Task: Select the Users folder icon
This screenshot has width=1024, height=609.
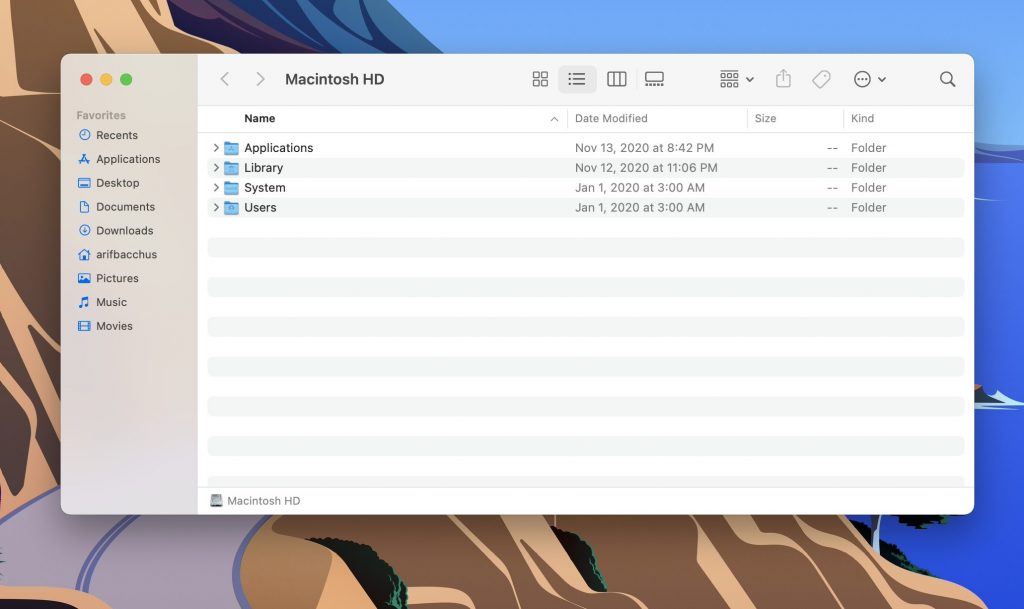Action: 231,208
